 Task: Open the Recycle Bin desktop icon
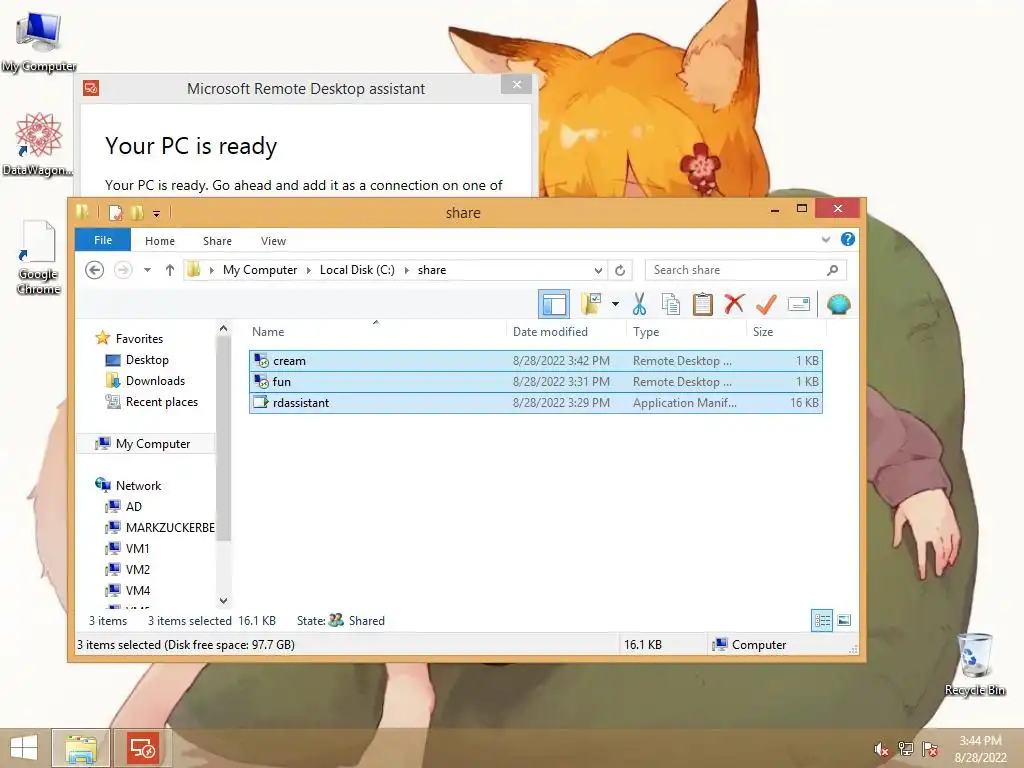[975, 664]
